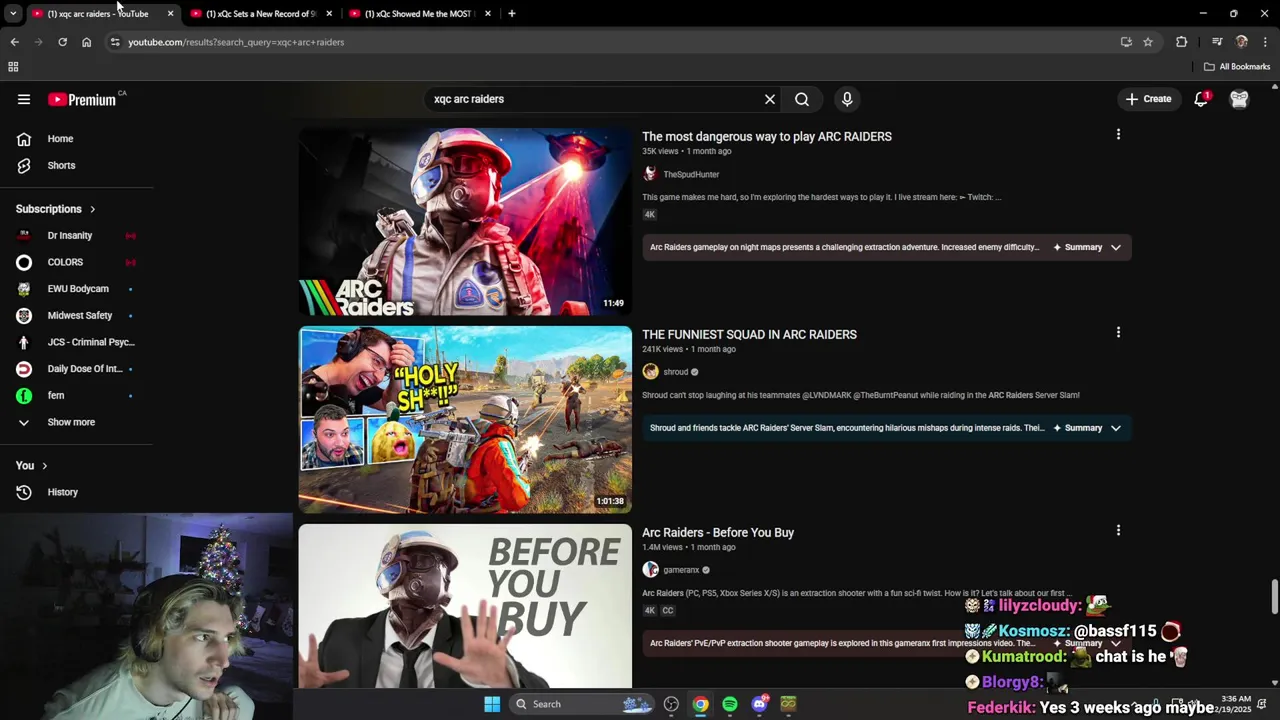Open the EWU Bodycam subscription channel
Viewport: 1280px width, 720px height.
pyautogui.click(x=76, y=289)
